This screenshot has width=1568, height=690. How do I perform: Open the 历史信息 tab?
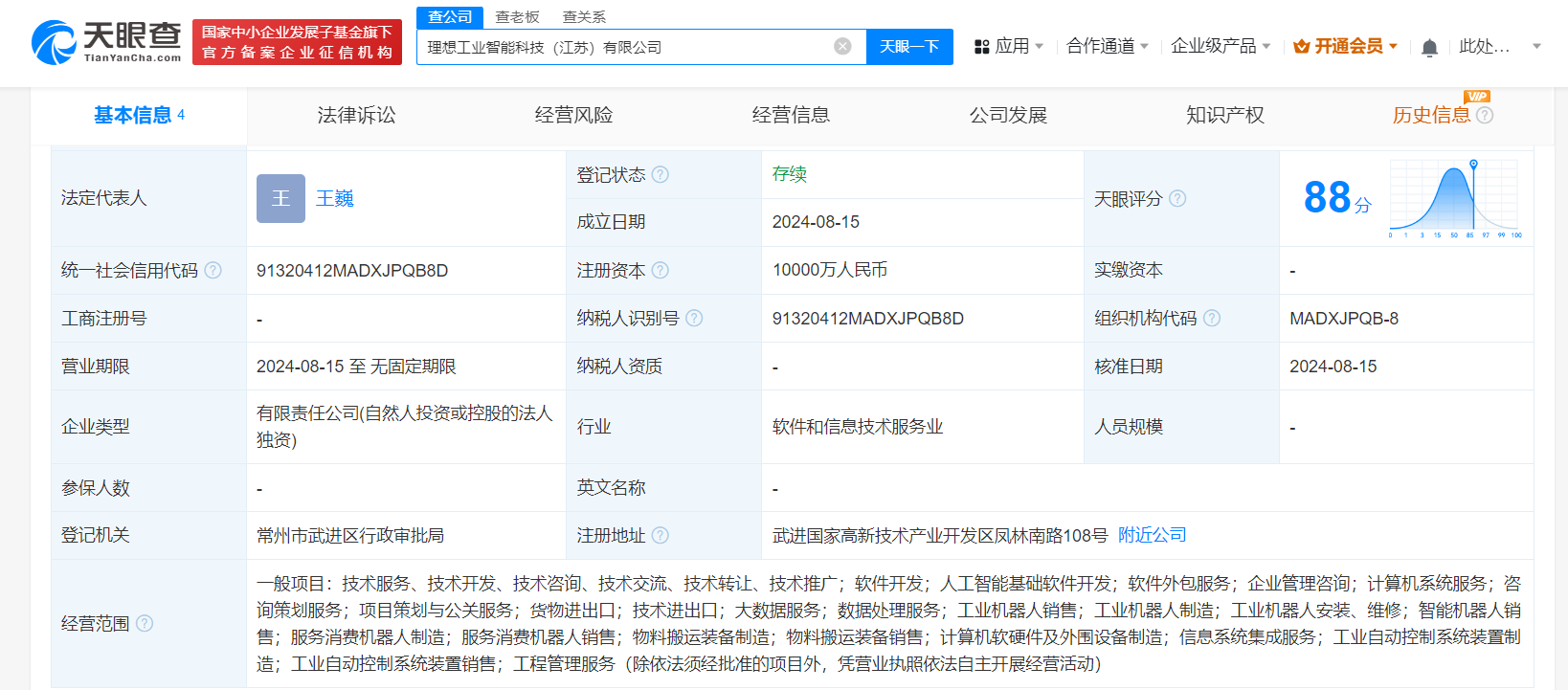point(1431,116)
